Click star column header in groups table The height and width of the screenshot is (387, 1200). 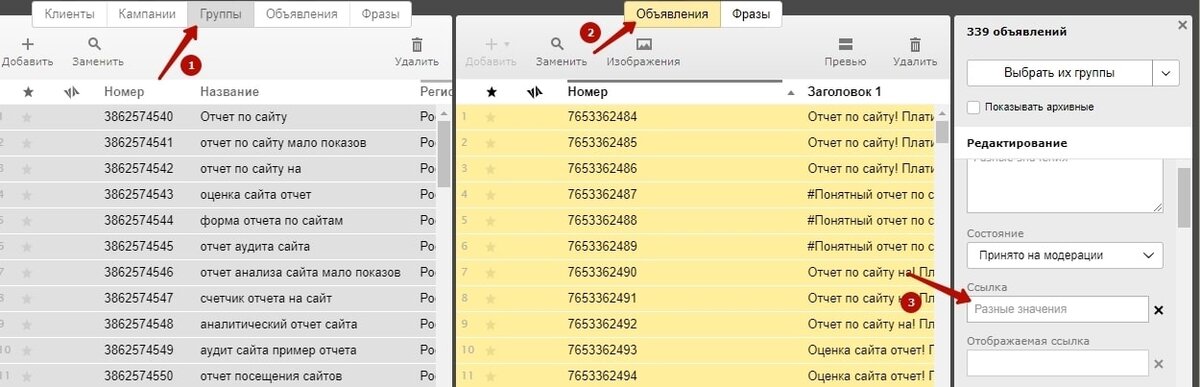[28, 92]
